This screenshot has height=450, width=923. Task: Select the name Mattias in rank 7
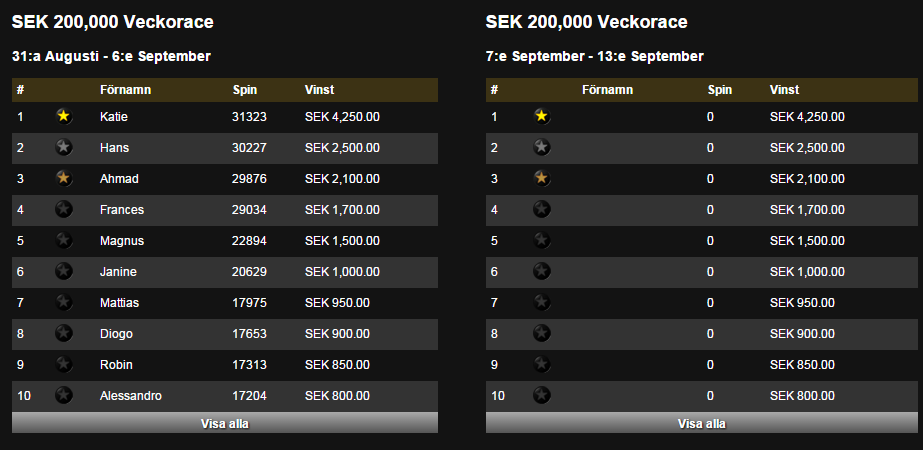[x=119, y=303]
